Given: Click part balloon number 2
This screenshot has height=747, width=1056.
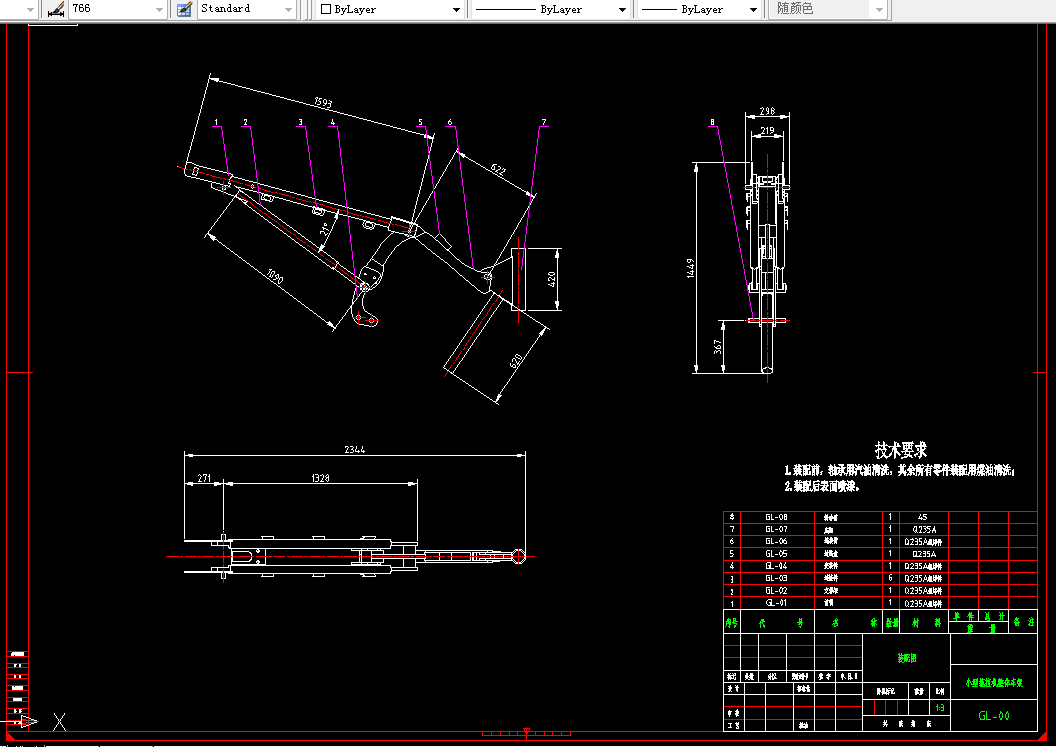Looking at the screenshot, I should click(x=245, y=123).
